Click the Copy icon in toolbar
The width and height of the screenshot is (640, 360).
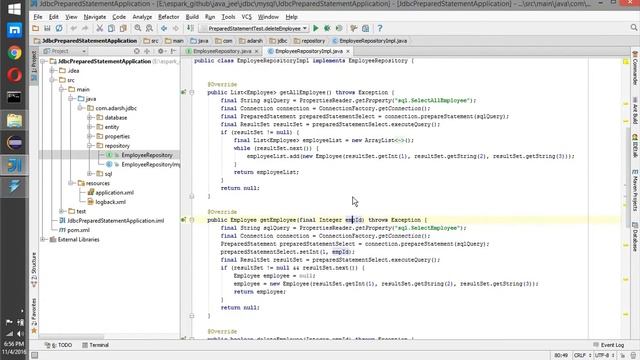pyautogui.click(x=111, y=29)
